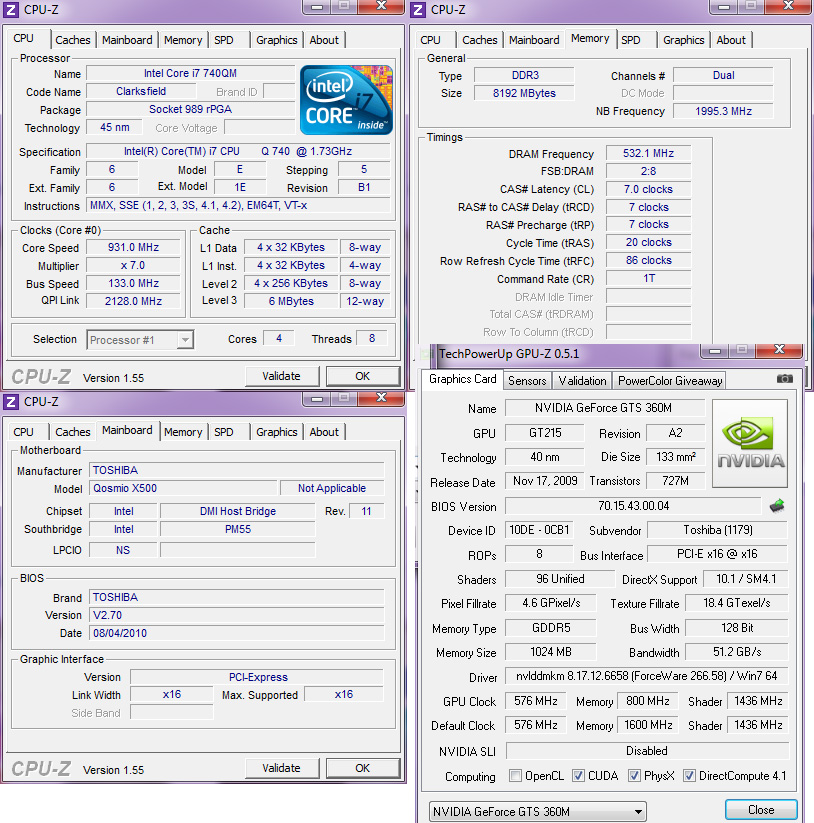Click the BIOS Version field 70.15.43.00.04
Viewport: 814px width, 823px height.
(633, 505)
